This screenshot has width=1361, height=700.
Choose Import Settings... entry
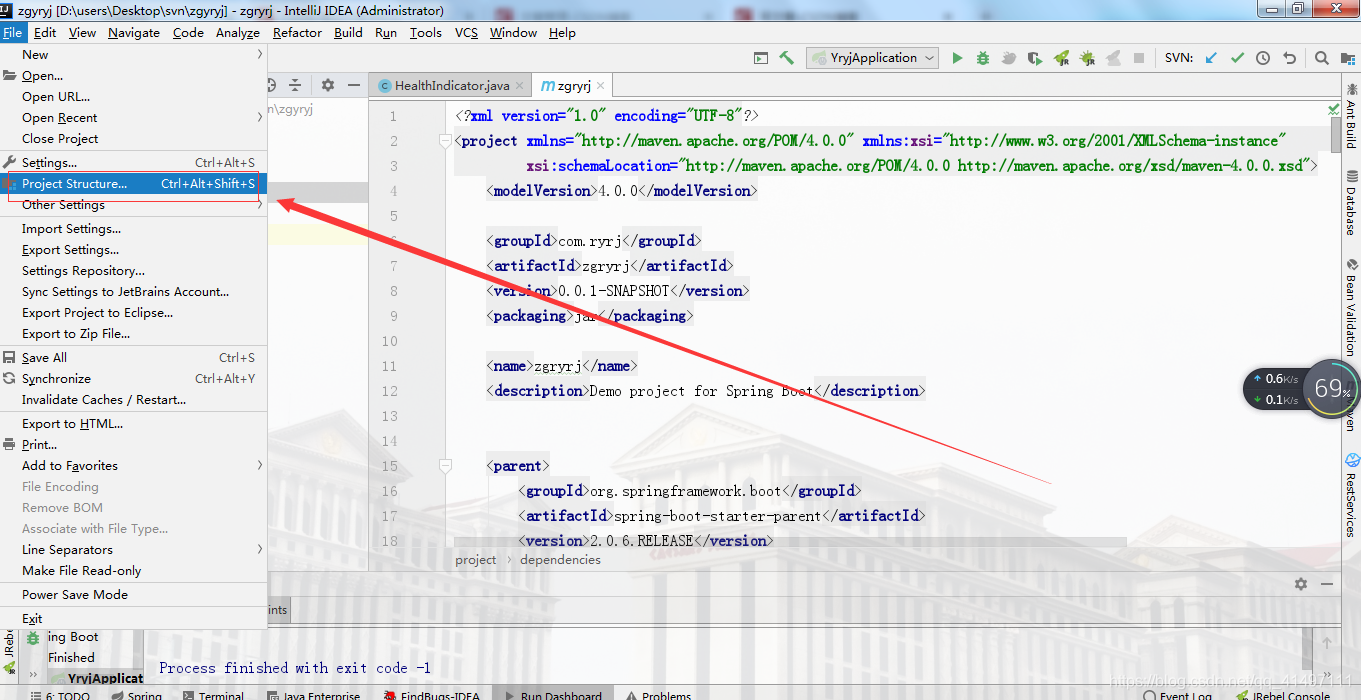click(135, 228)
